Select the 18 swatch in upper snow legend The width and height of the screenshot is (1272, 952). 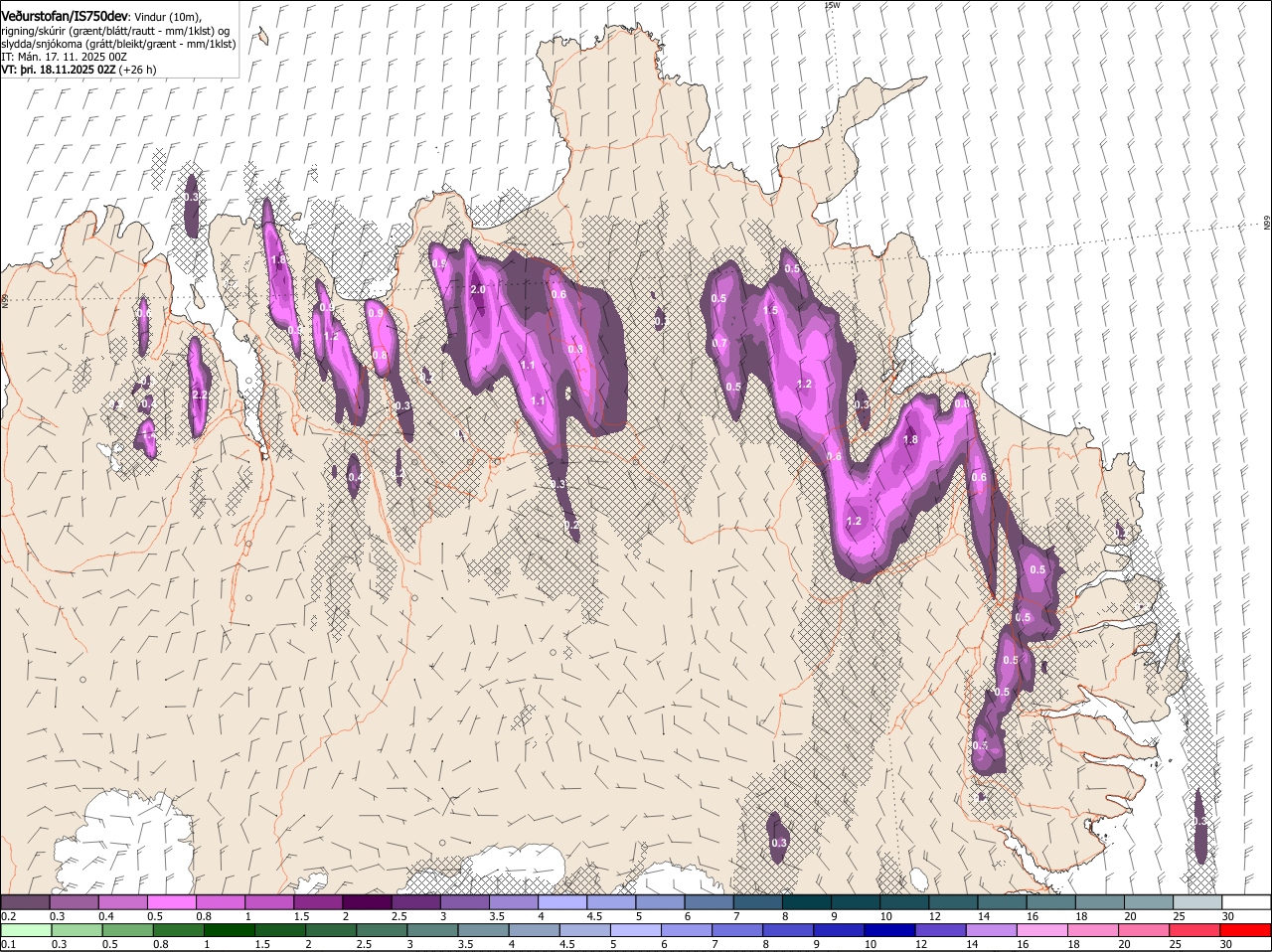(1099, 901)
